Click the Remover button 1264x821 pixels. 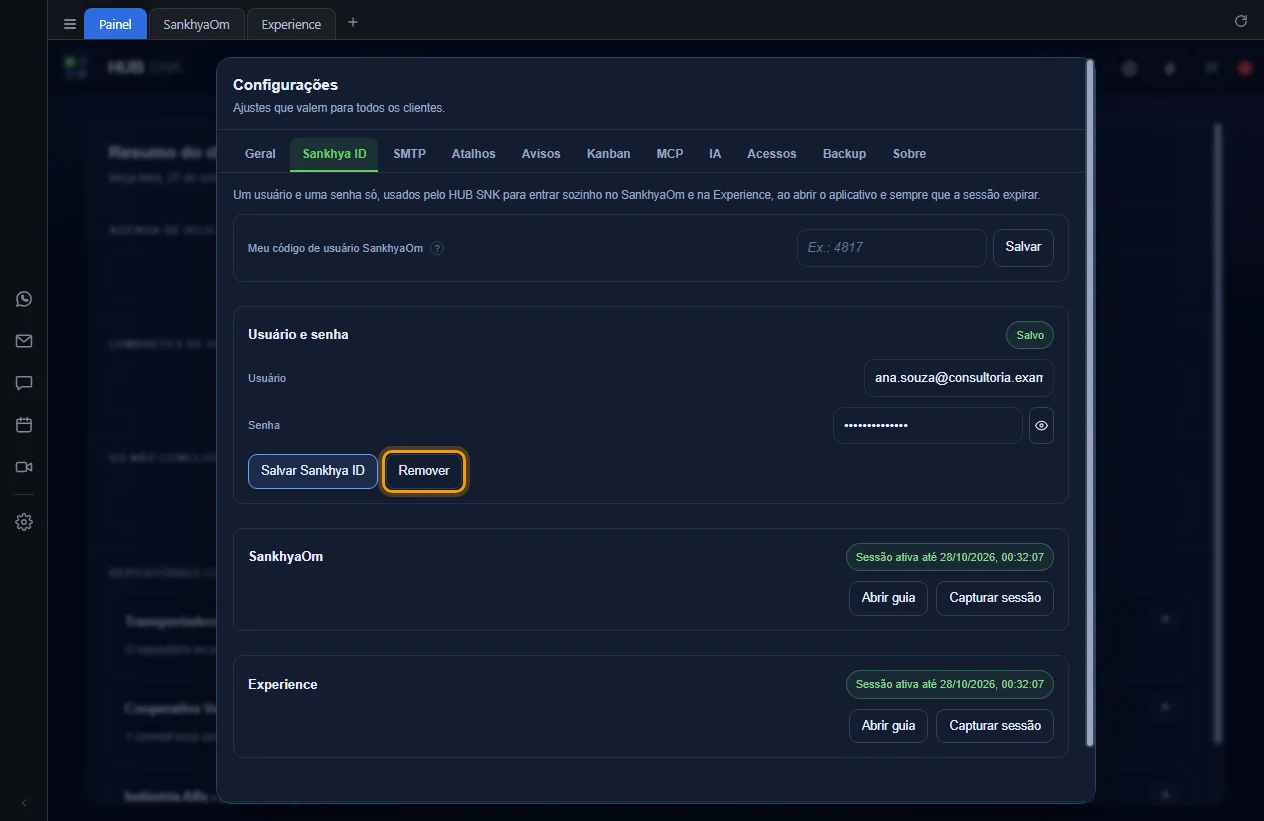point(424,471)
